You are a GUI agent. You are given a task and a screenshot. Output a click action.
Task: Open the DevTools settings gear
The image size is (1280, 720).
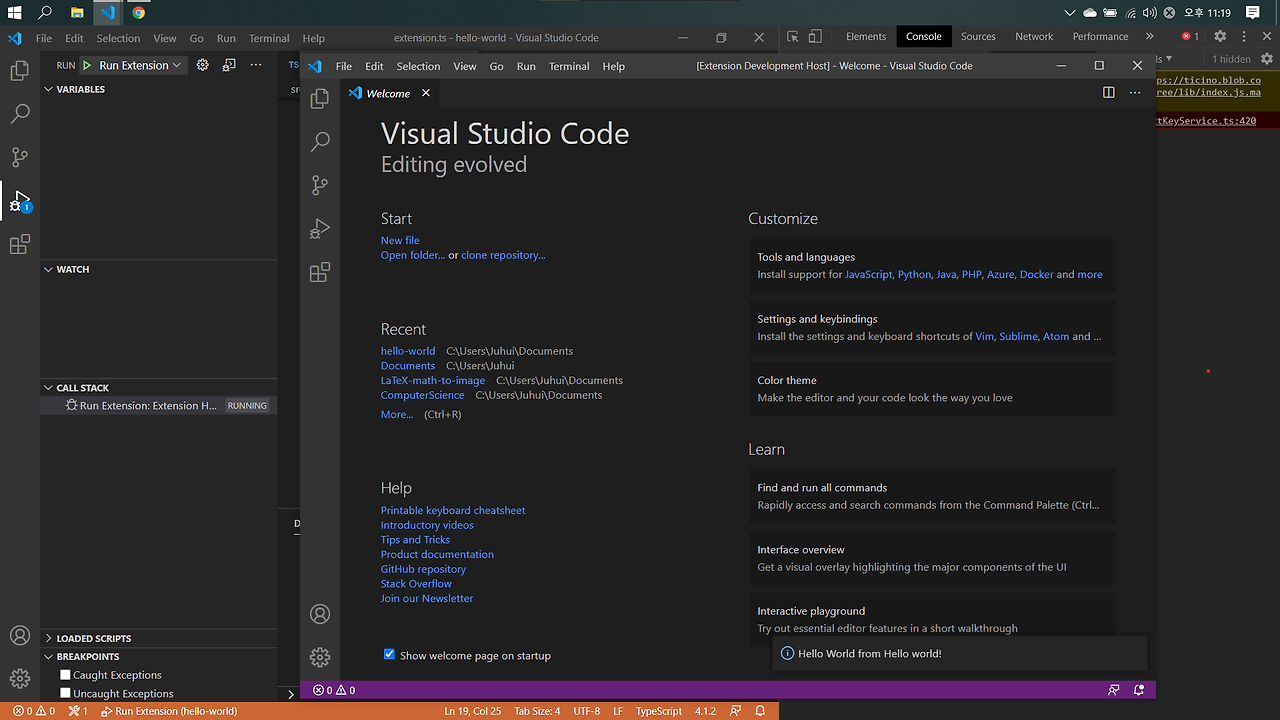[1220, 36]
